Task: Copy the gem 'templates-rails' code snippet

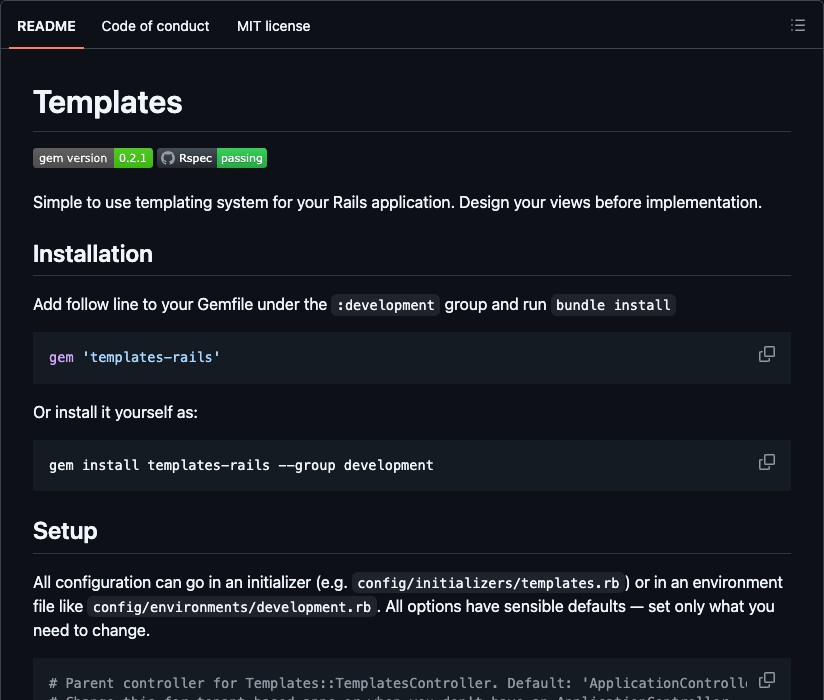Action: click(x=767, y=354)
